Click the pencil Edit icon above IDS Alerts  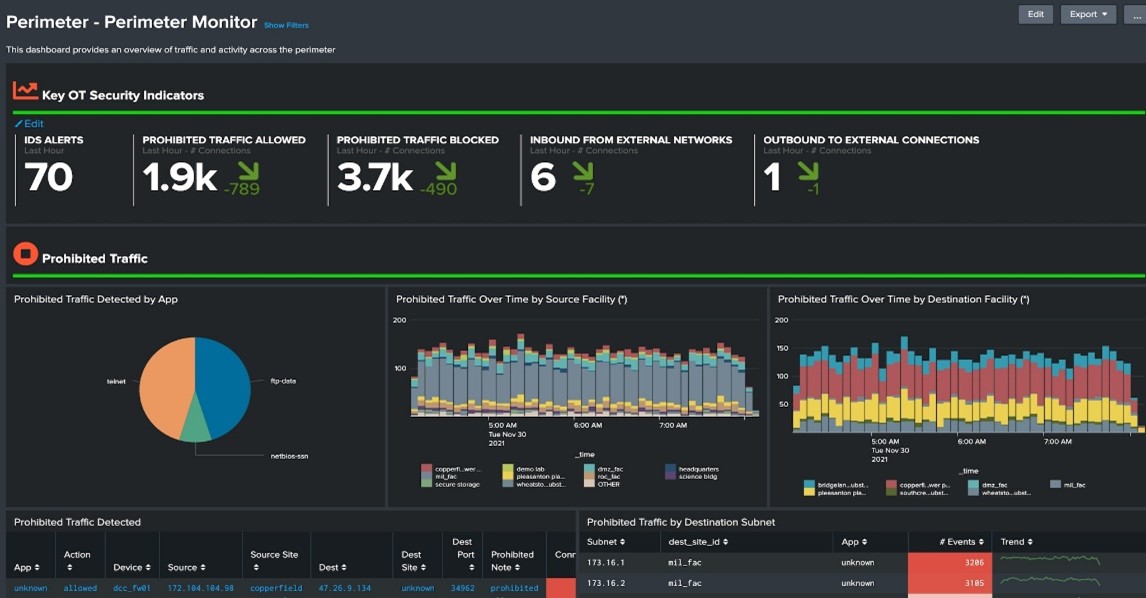pyautogui.click(x=18, y=124)
